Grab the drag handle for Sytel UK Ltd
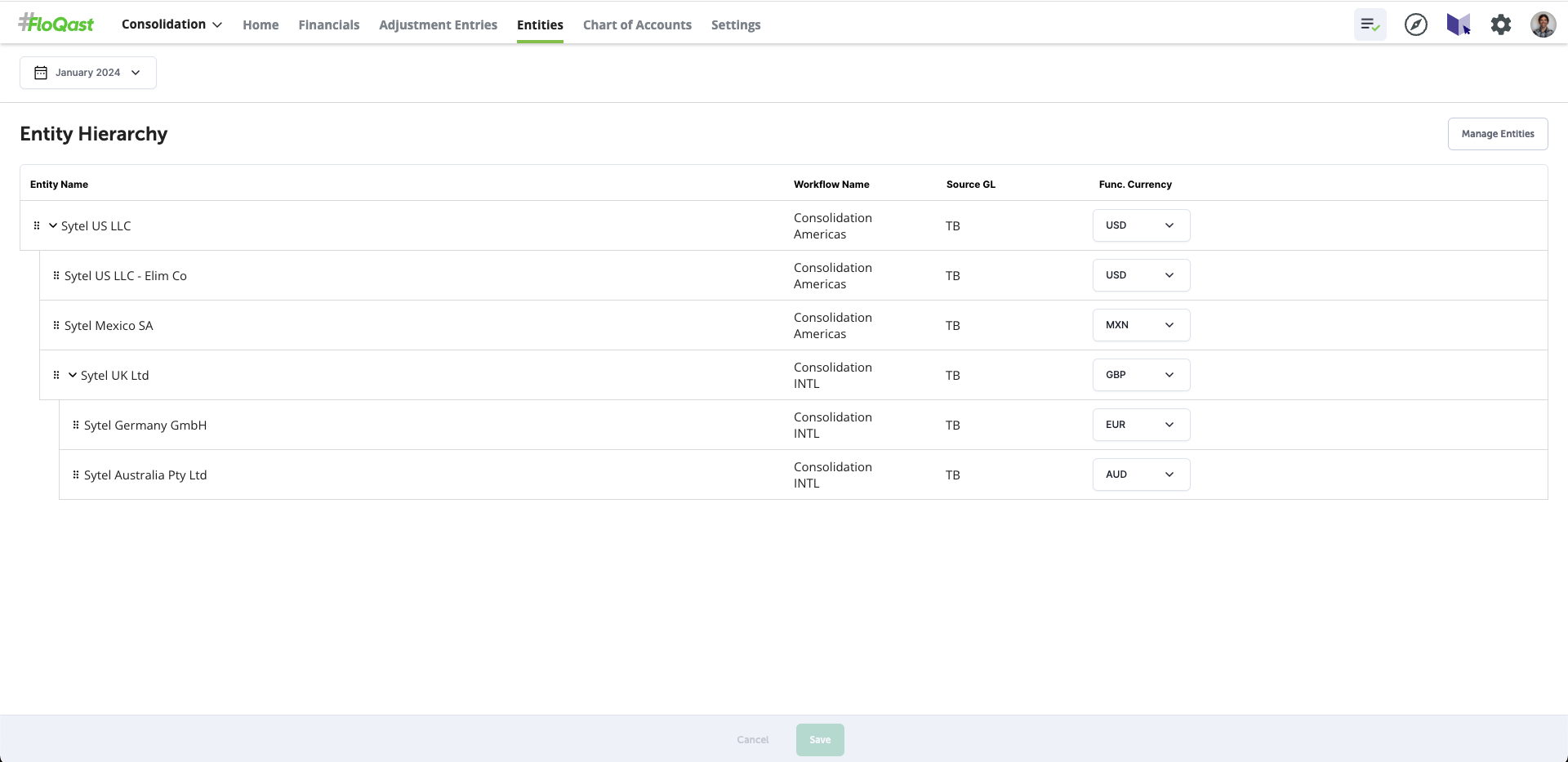Viewport: 1568px width, 762px height. pyautogui.click(x=56, y=375)
